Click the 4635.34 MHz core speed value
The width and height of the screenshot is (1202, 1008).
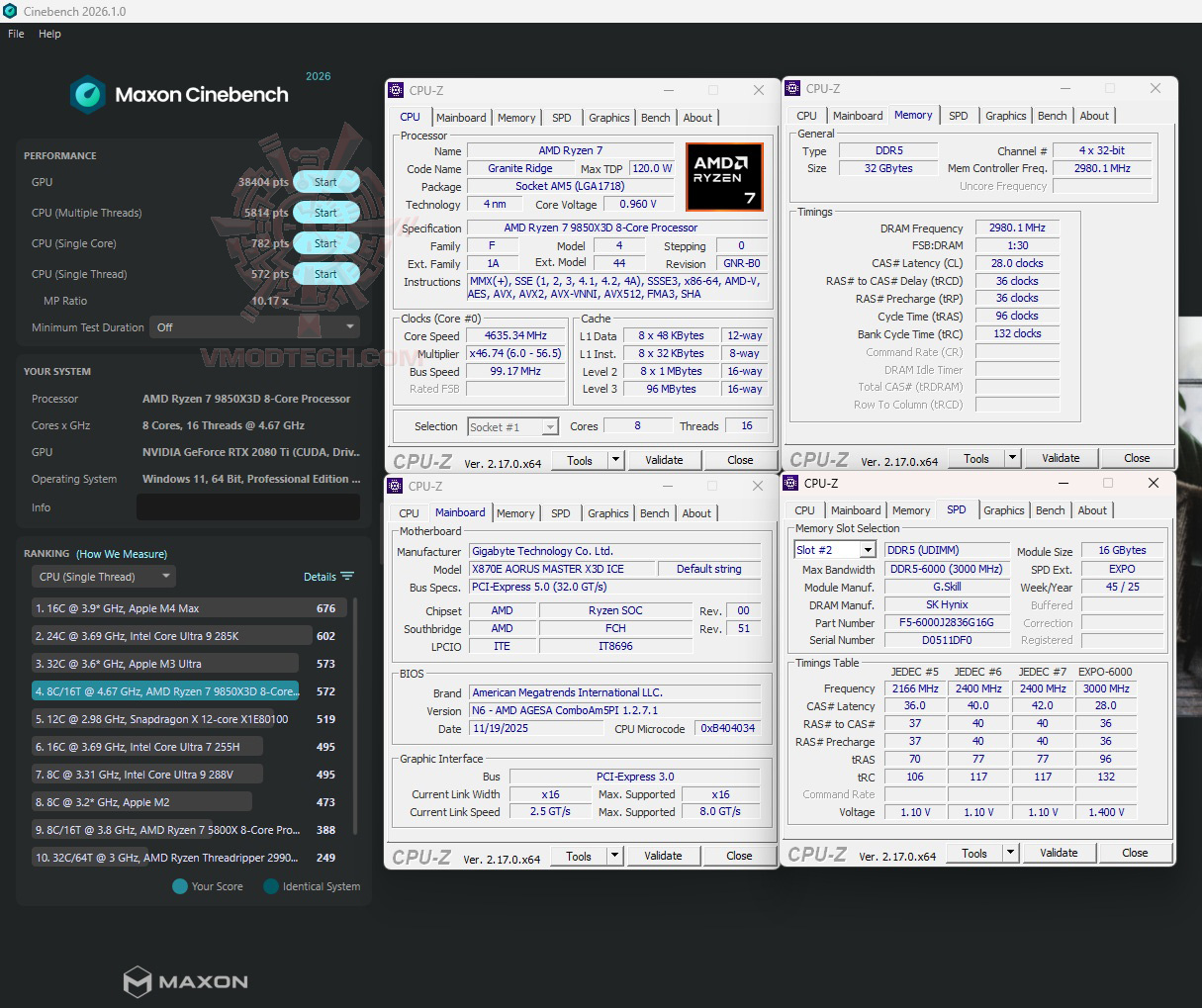(515, 335)
